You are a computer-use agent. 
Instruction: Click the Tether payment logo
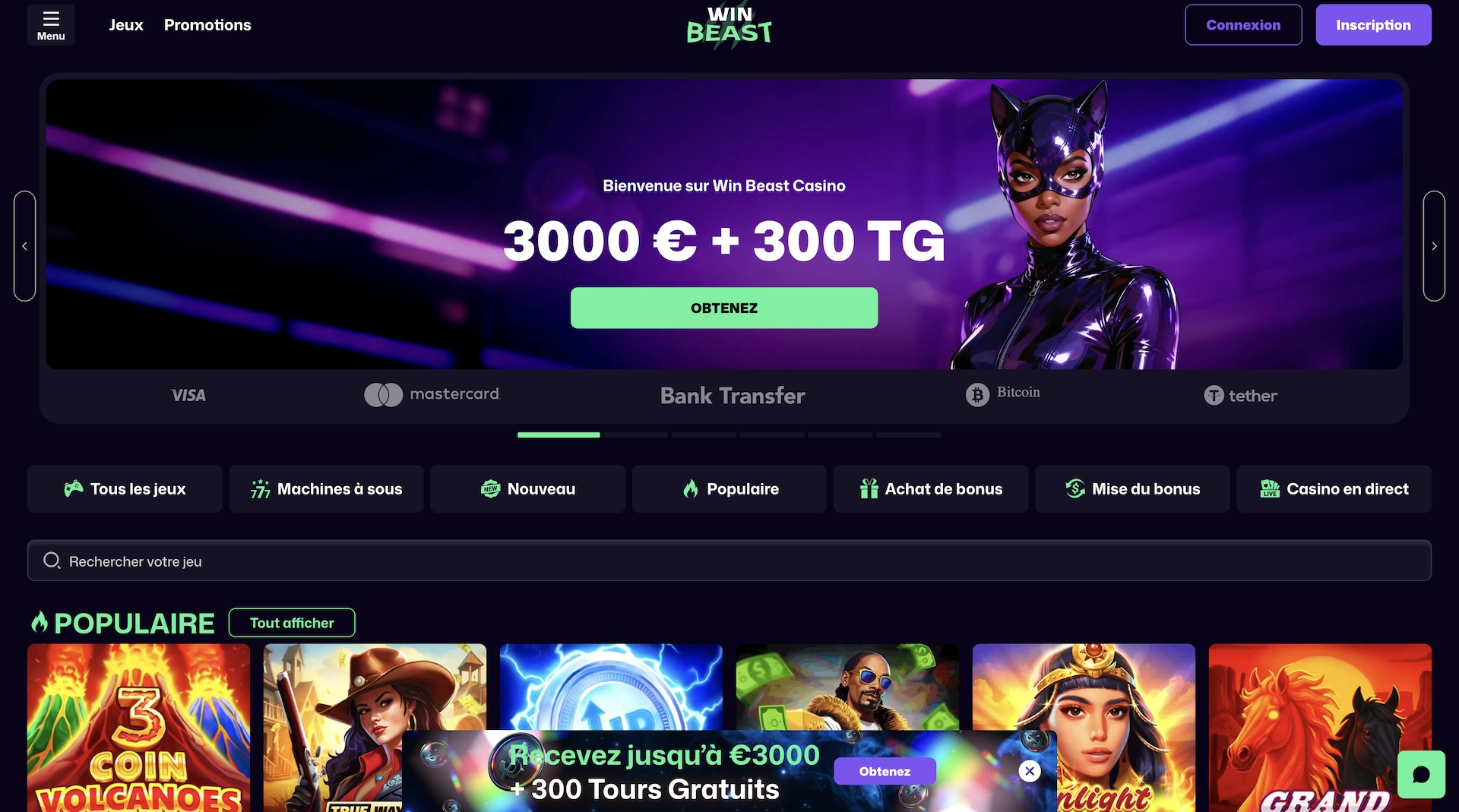1240,395
